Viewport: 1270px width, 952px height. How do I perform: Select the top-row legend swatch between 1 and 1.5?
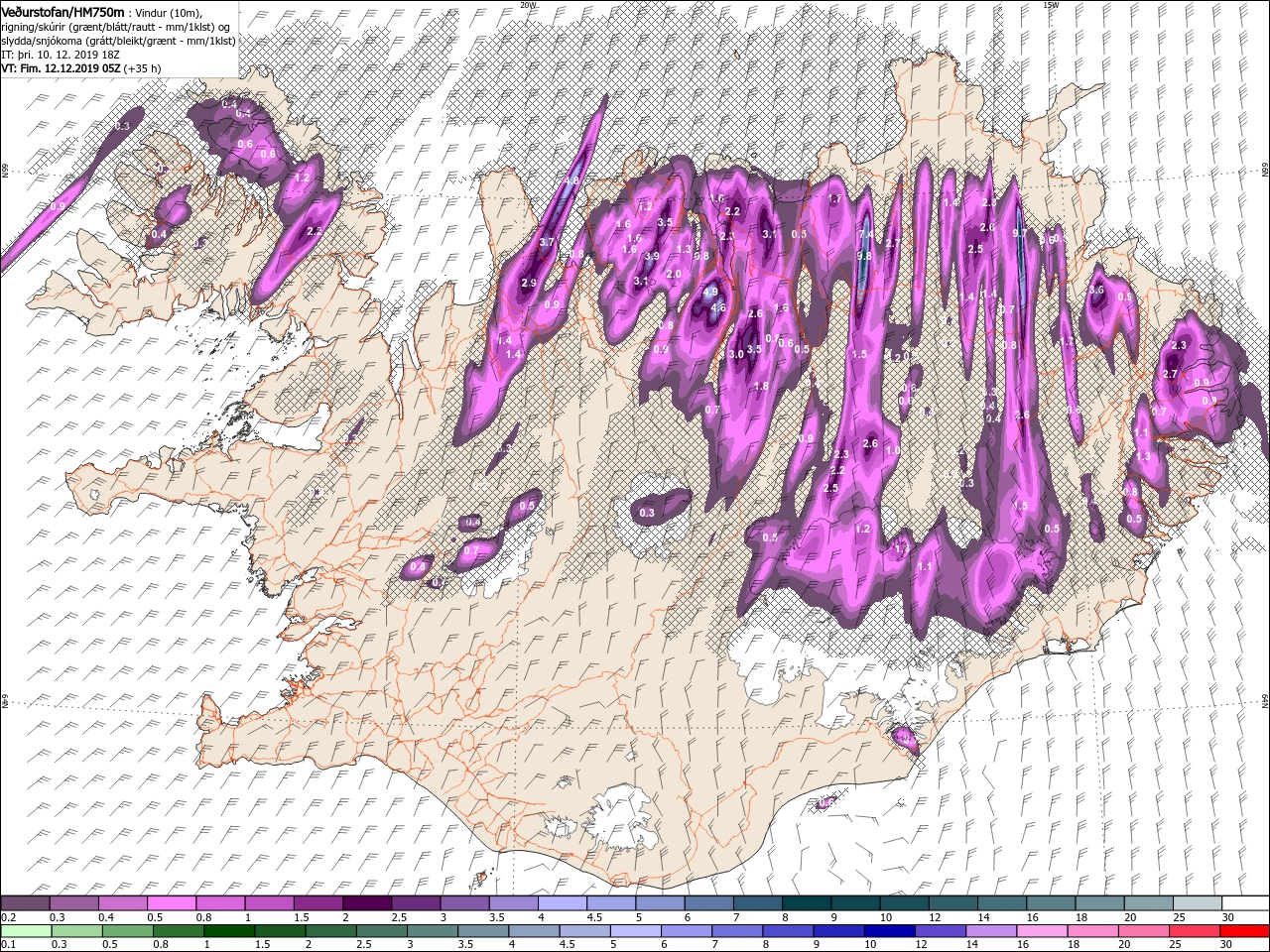pos(269,903)
